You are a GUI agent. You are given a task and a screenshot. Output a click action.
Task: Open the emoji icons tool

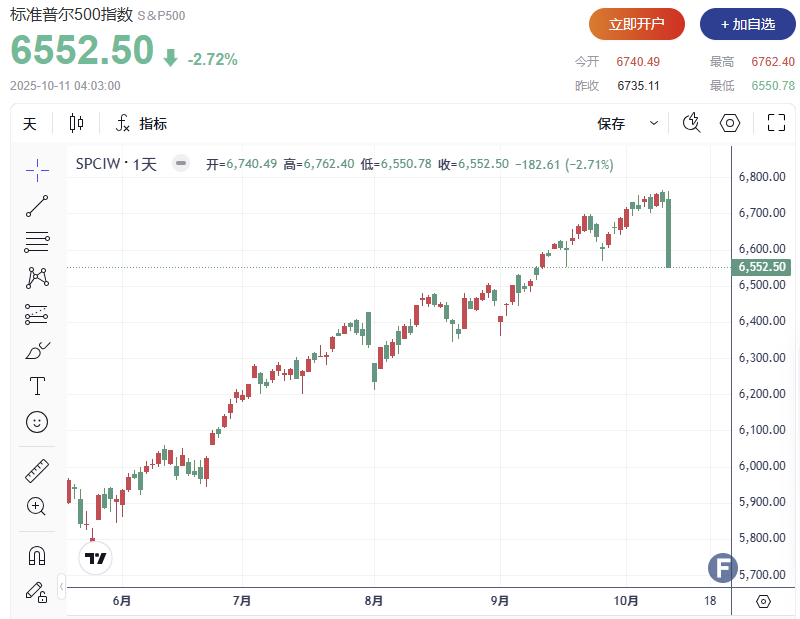tap(37, 422)
